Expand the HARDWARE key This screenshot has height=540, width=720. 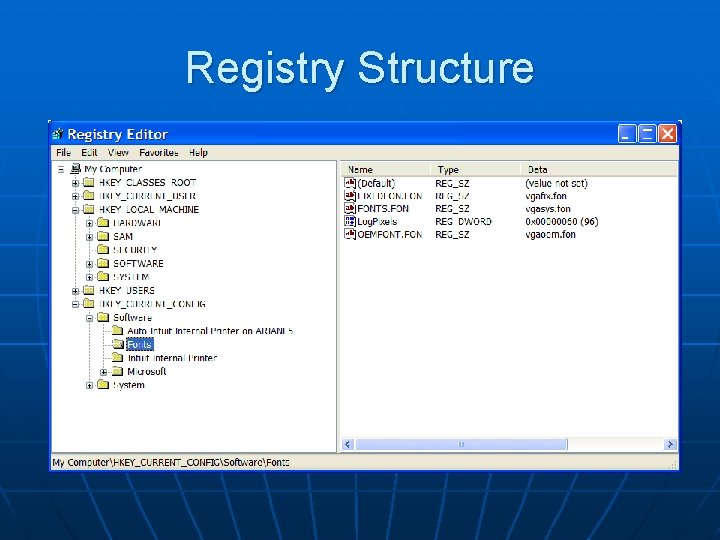coord(90,223)
